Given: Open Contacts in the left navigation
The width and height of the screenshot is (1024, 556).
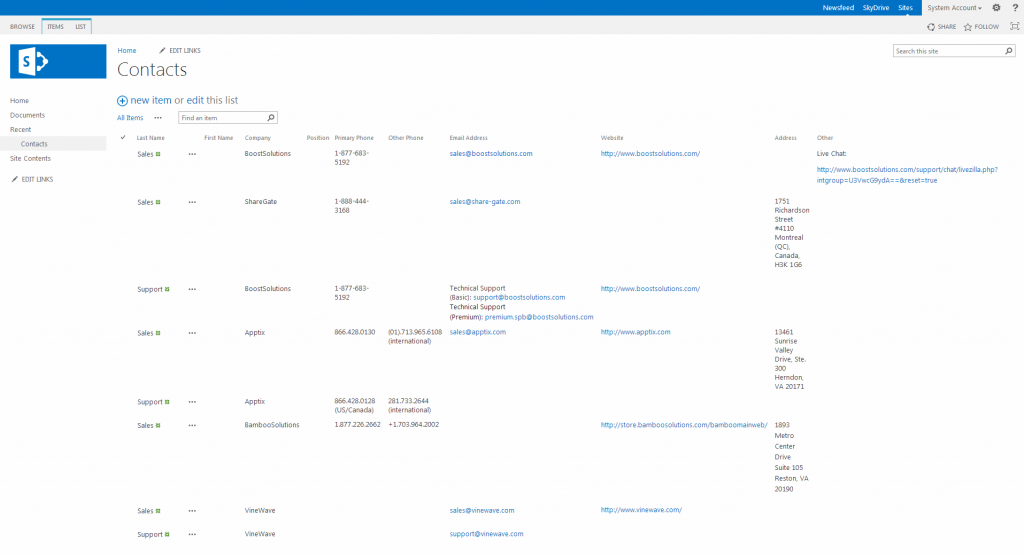Looking at the screenshot, I should [34, 144].
